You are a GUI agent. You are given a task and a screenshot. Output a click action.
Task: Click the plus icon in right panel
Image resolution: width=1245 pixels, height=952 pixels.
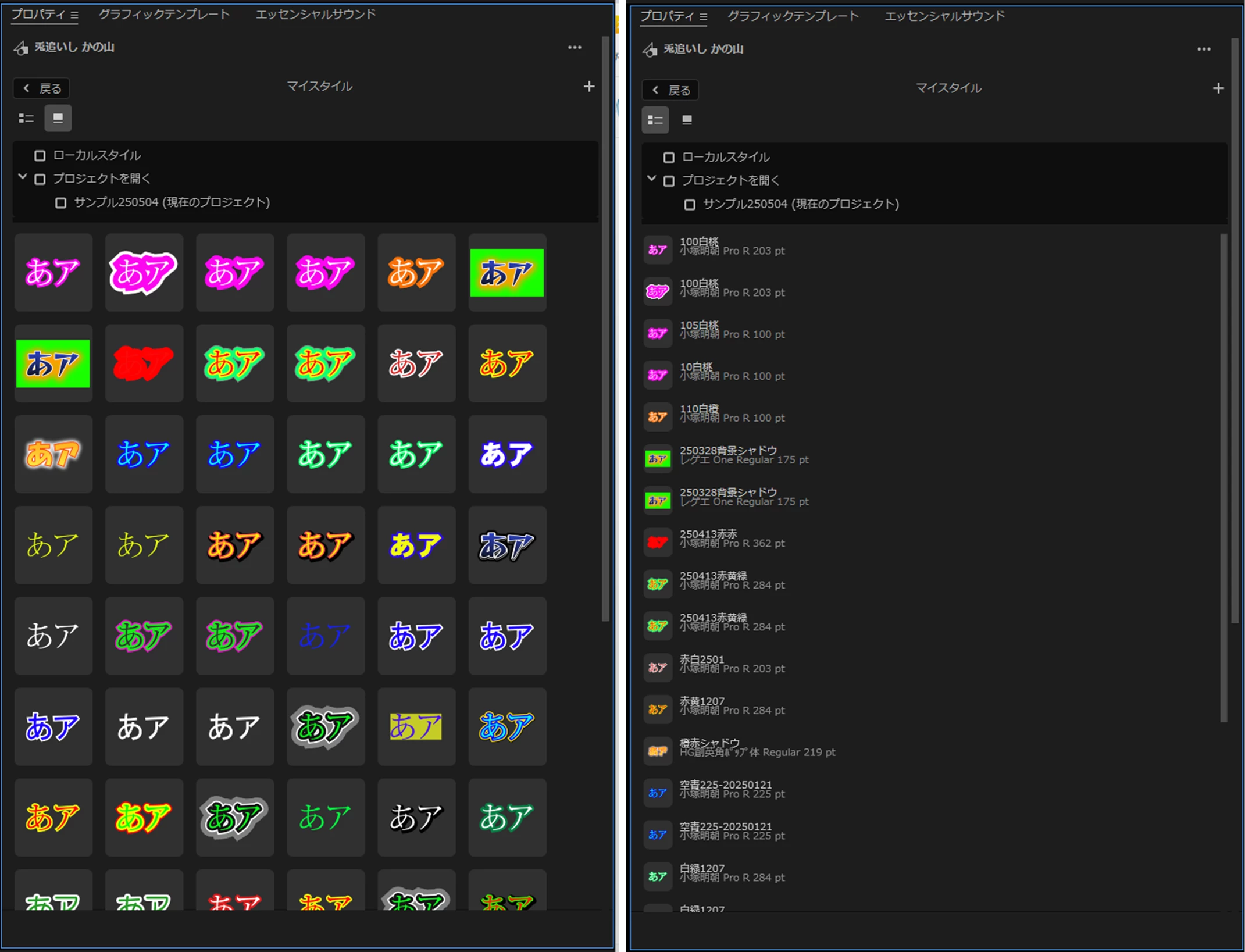[1218, 88]
